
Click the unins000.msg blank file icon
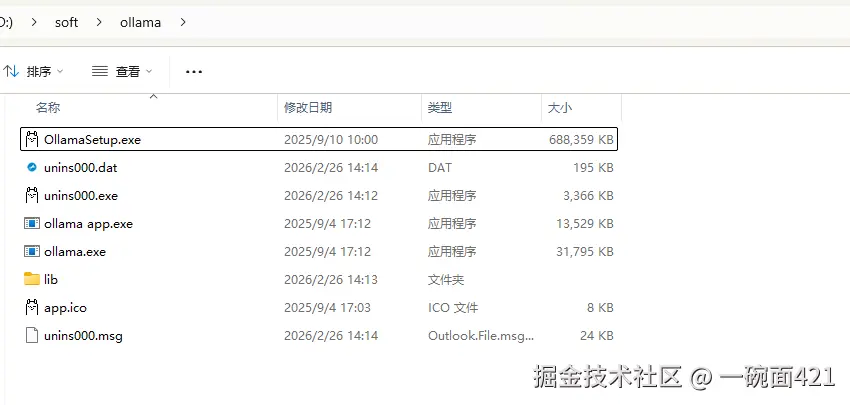(32, 336)
